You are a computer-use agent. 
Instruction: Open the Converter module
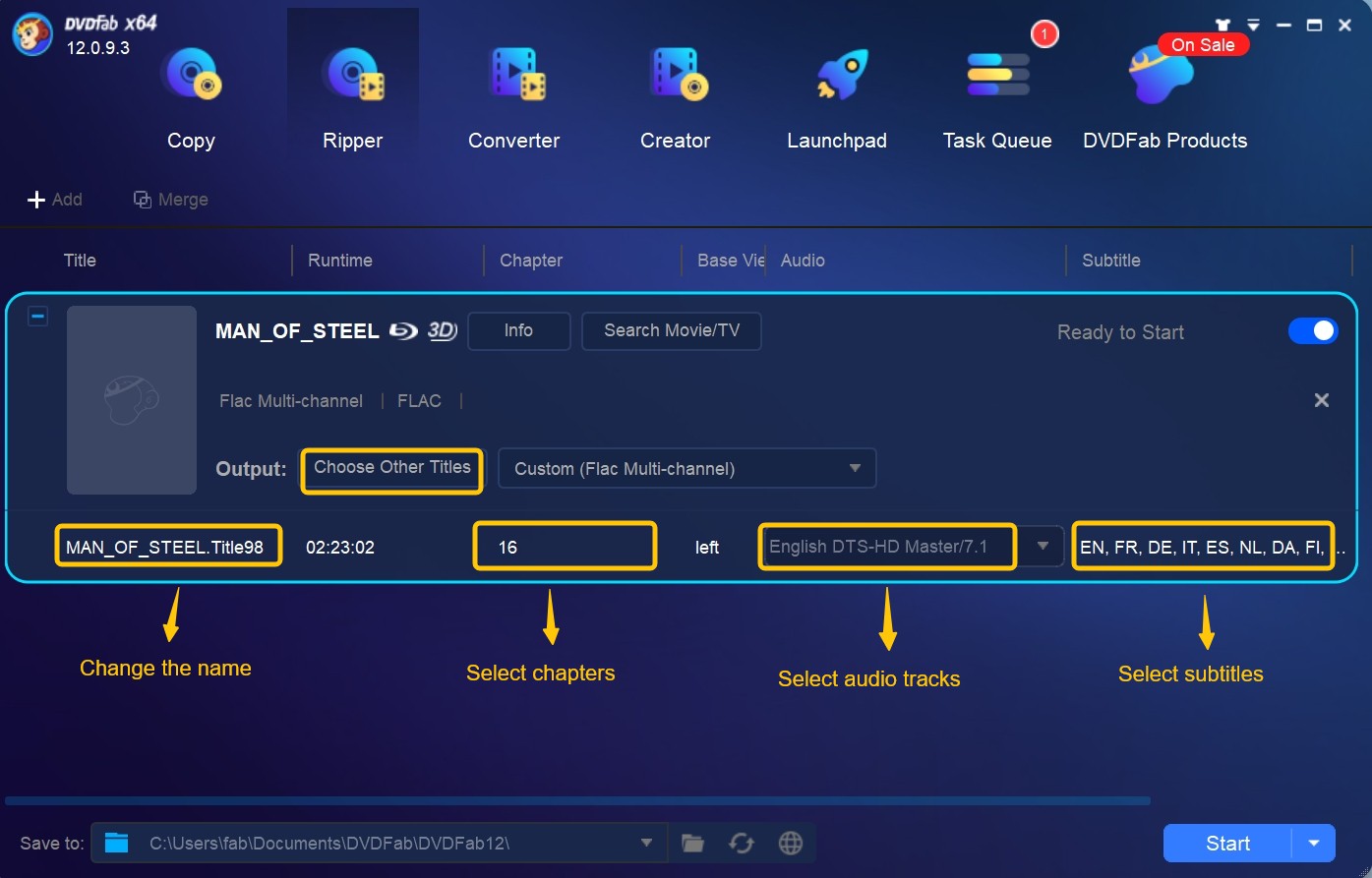tap(513, 98)
